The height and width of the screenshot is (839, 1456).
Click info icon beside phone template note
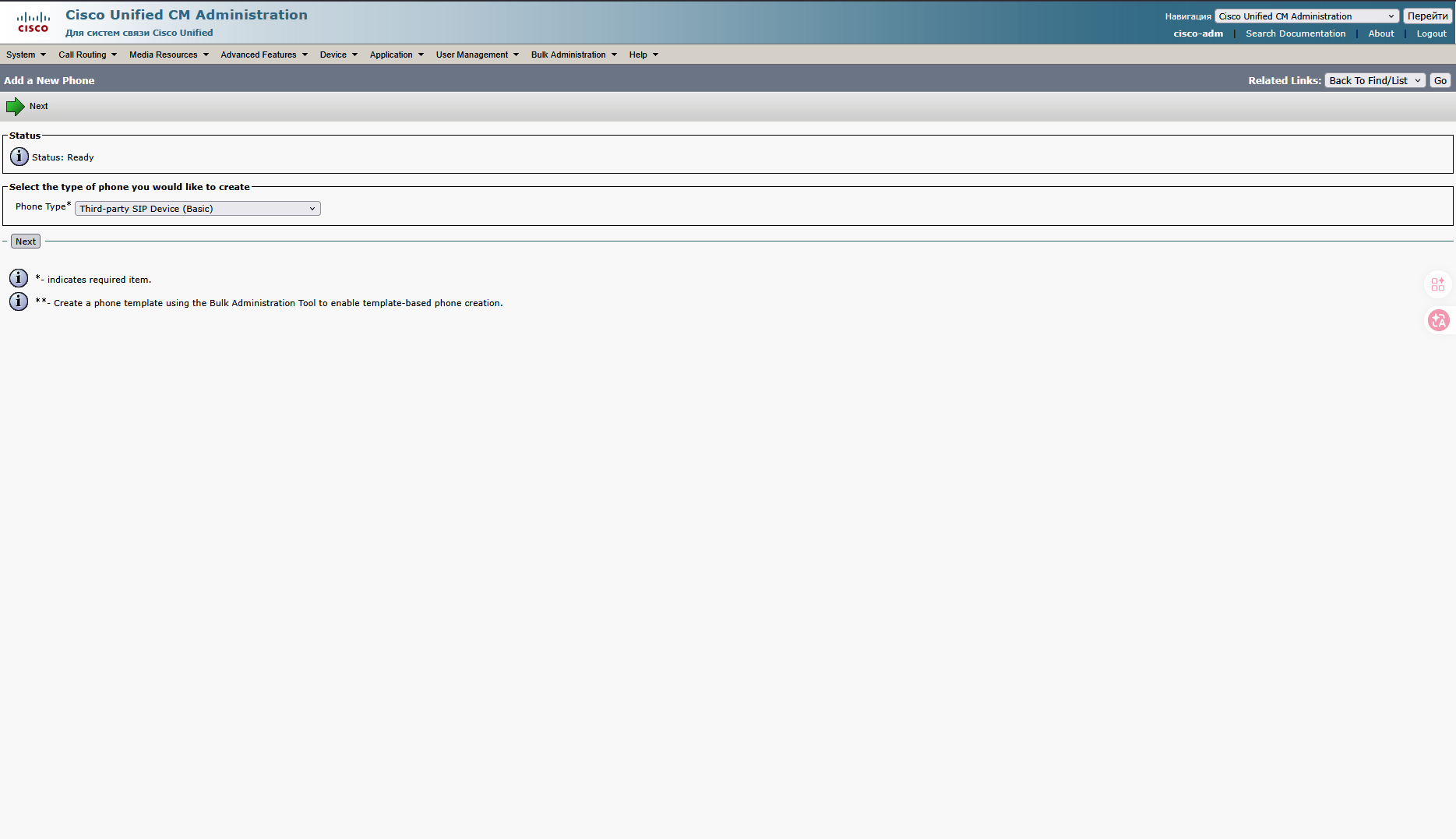(19, 301)
